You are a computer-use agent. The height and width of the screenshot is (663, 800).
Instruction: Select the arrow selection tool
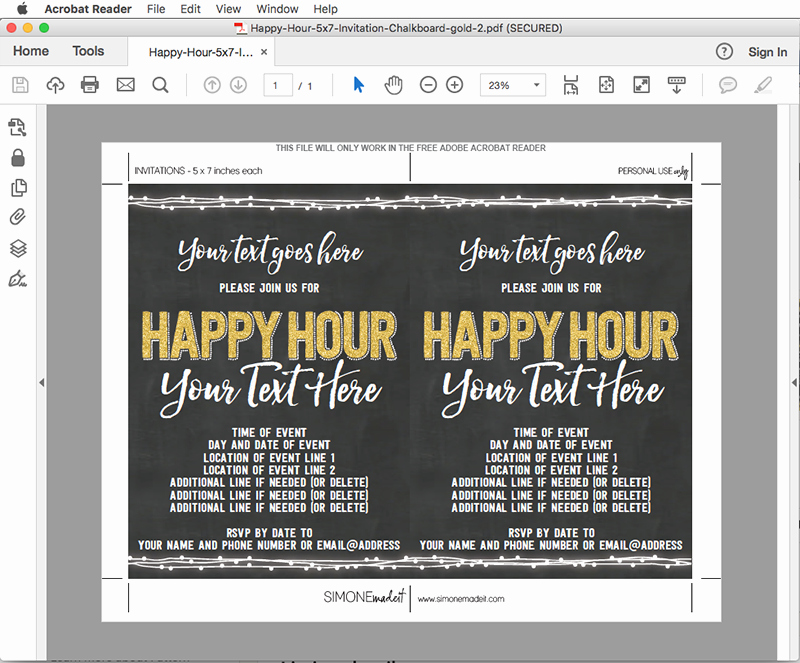(x=359, y=85)
